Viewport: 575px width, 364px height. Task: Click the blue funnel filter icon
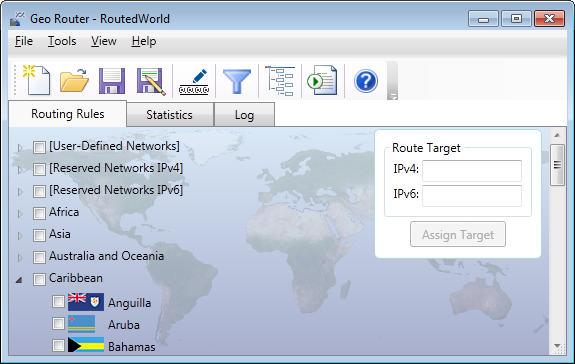click(x=237, y=81)
